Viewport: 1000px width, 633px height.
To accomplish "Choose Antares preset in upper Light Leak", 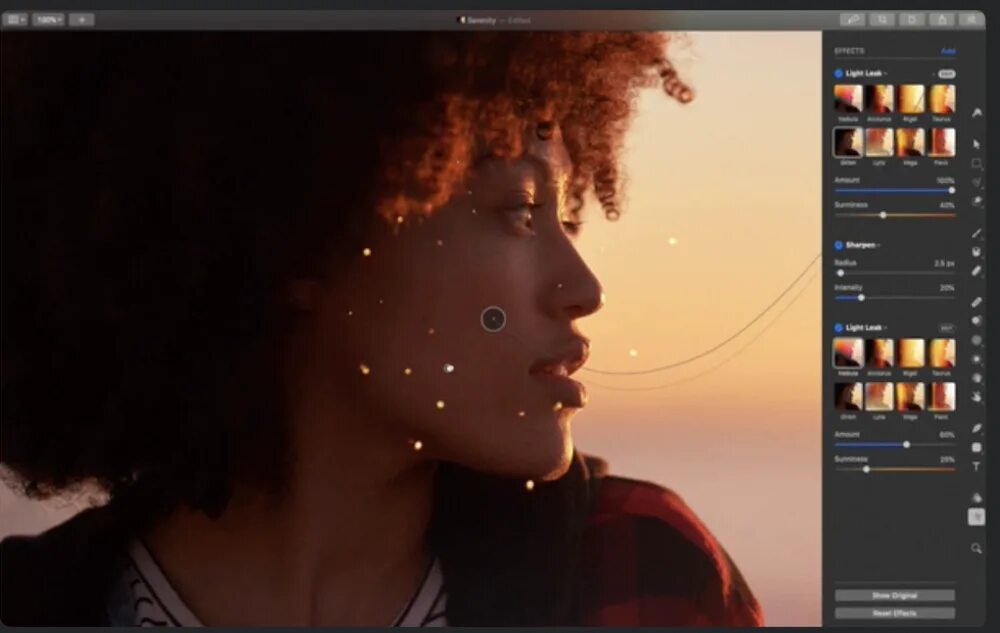I will [x=879, y=99].
